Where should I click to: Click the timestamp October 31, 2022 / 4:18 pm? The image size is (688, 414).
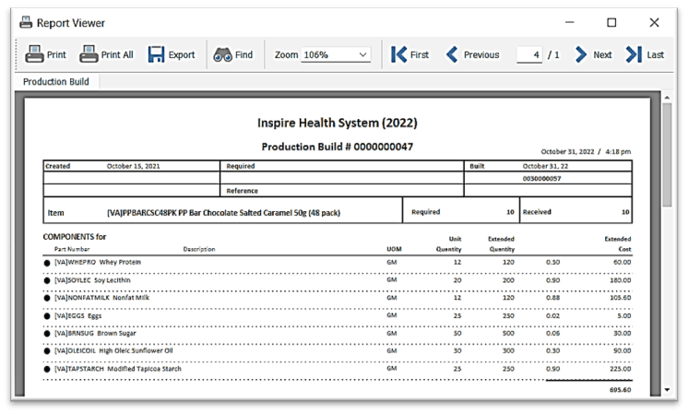coord(585,152)
